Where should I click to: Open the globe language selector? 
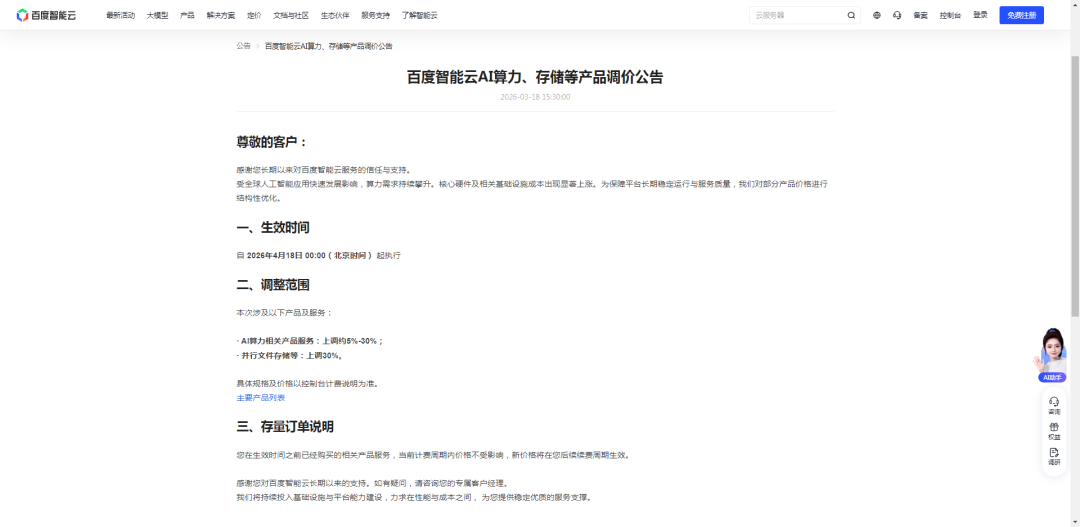[x=877, y=15]
